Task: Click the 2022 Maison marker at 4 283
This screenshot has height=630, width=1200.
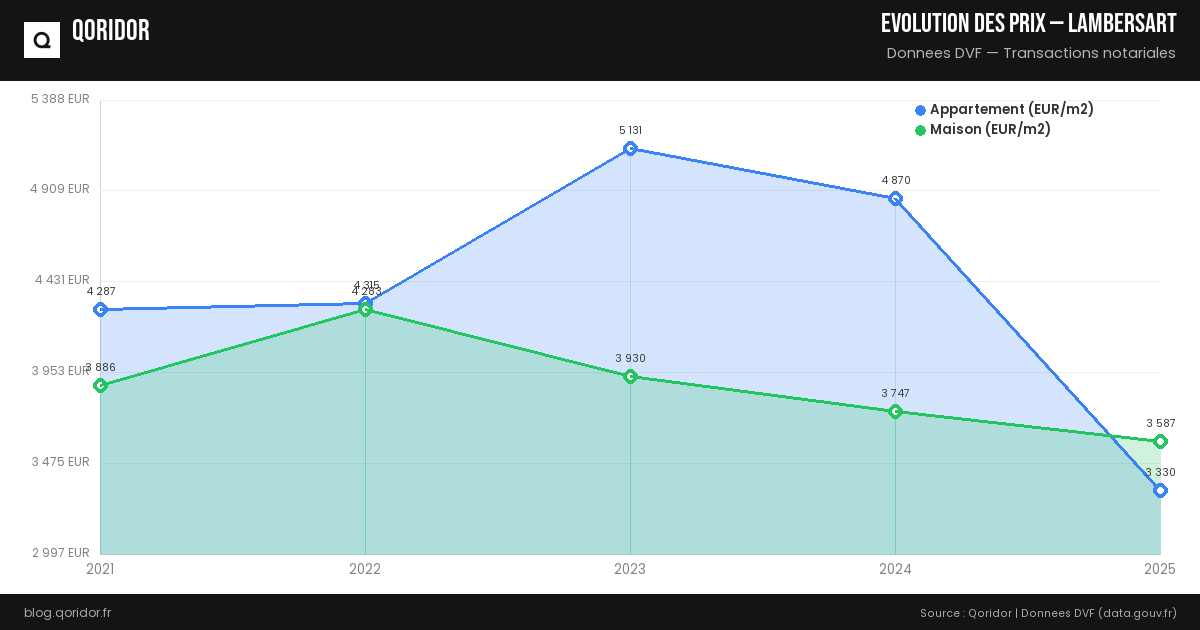Action: 365,311
